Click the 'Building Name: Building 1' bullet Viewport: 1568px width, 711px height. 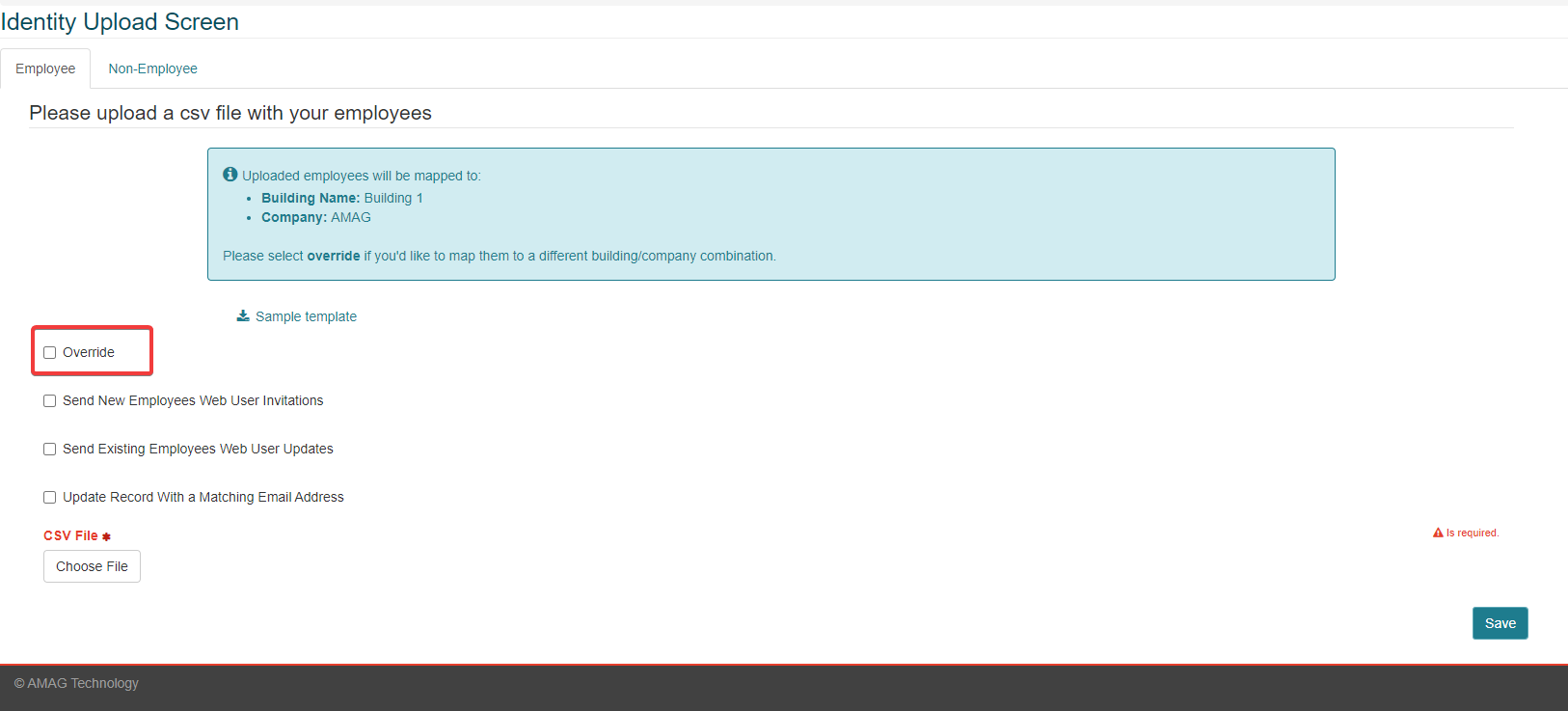click(341, 198)
